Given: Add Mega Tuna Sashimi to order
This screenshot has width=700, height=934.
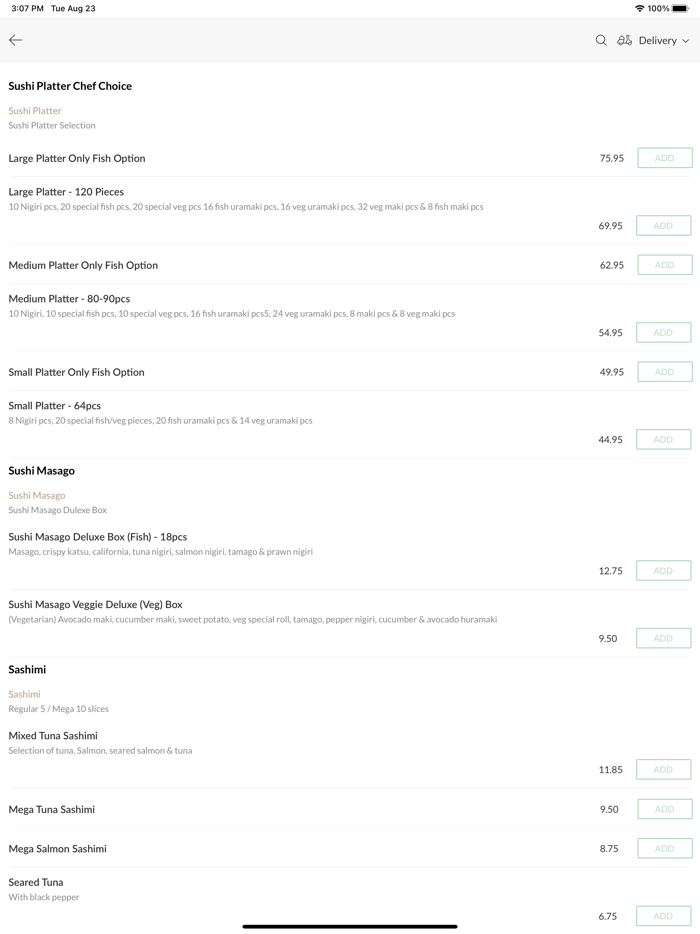Looking at the screenshot, I should coord(664,809).
